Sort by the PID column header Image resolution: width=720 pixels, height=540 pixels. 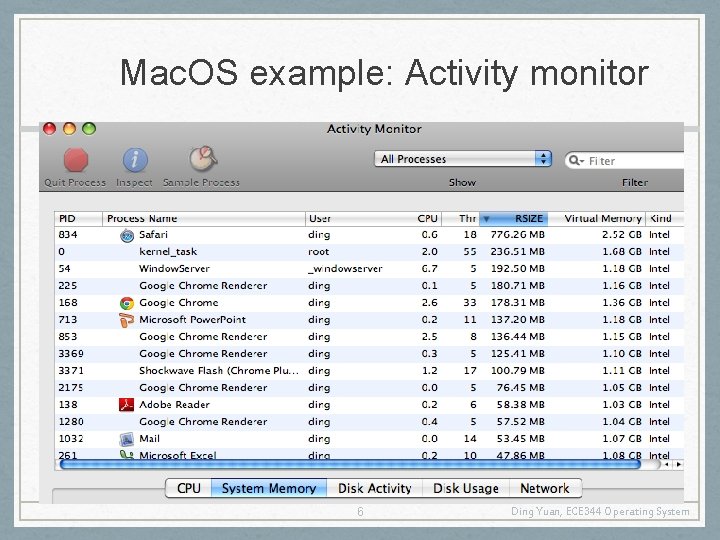[x=79, y=219]
